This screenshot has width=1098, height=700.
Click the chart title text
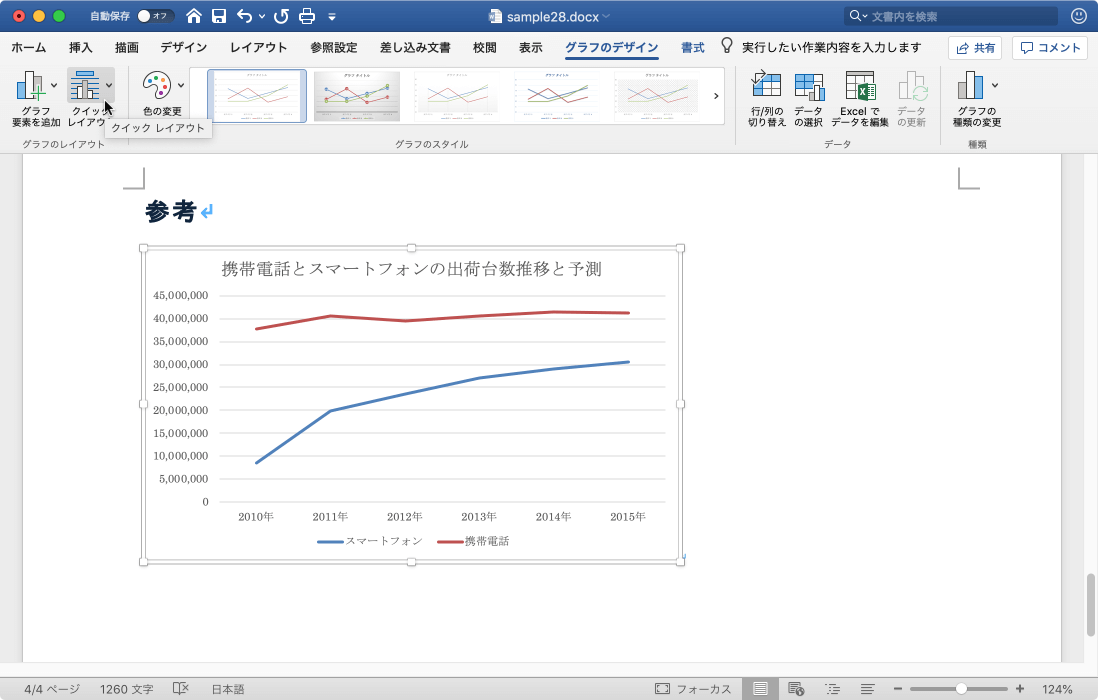click(x=412, y=269)
